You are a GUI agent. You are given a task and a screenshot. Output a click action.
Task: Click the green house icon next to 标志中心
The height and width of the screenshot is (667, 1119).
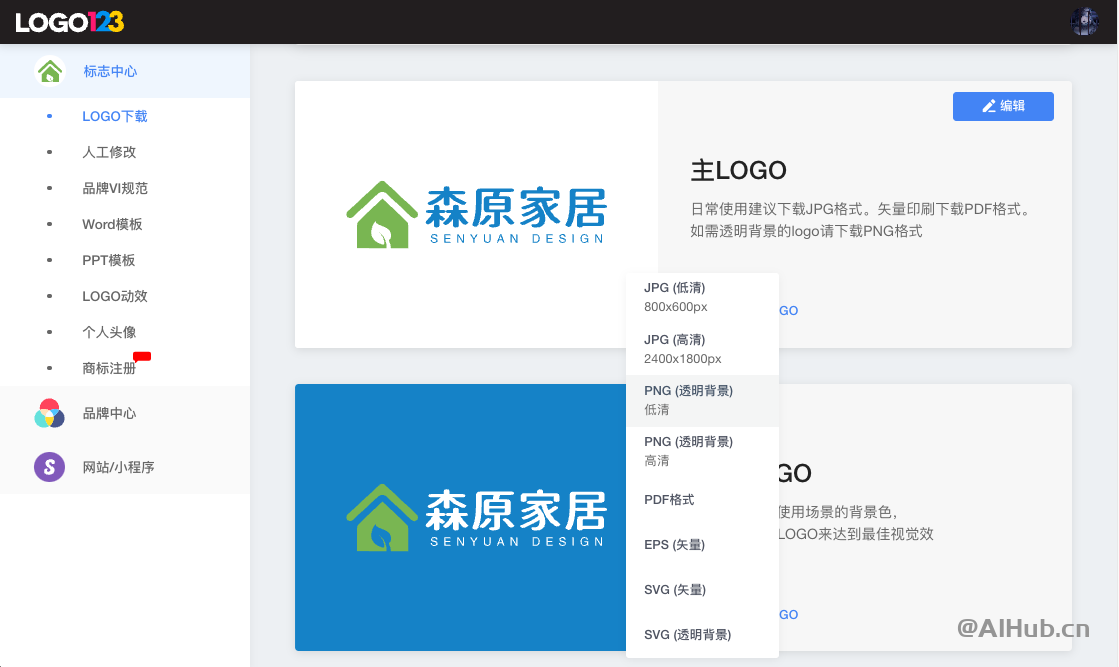point(50,70)
